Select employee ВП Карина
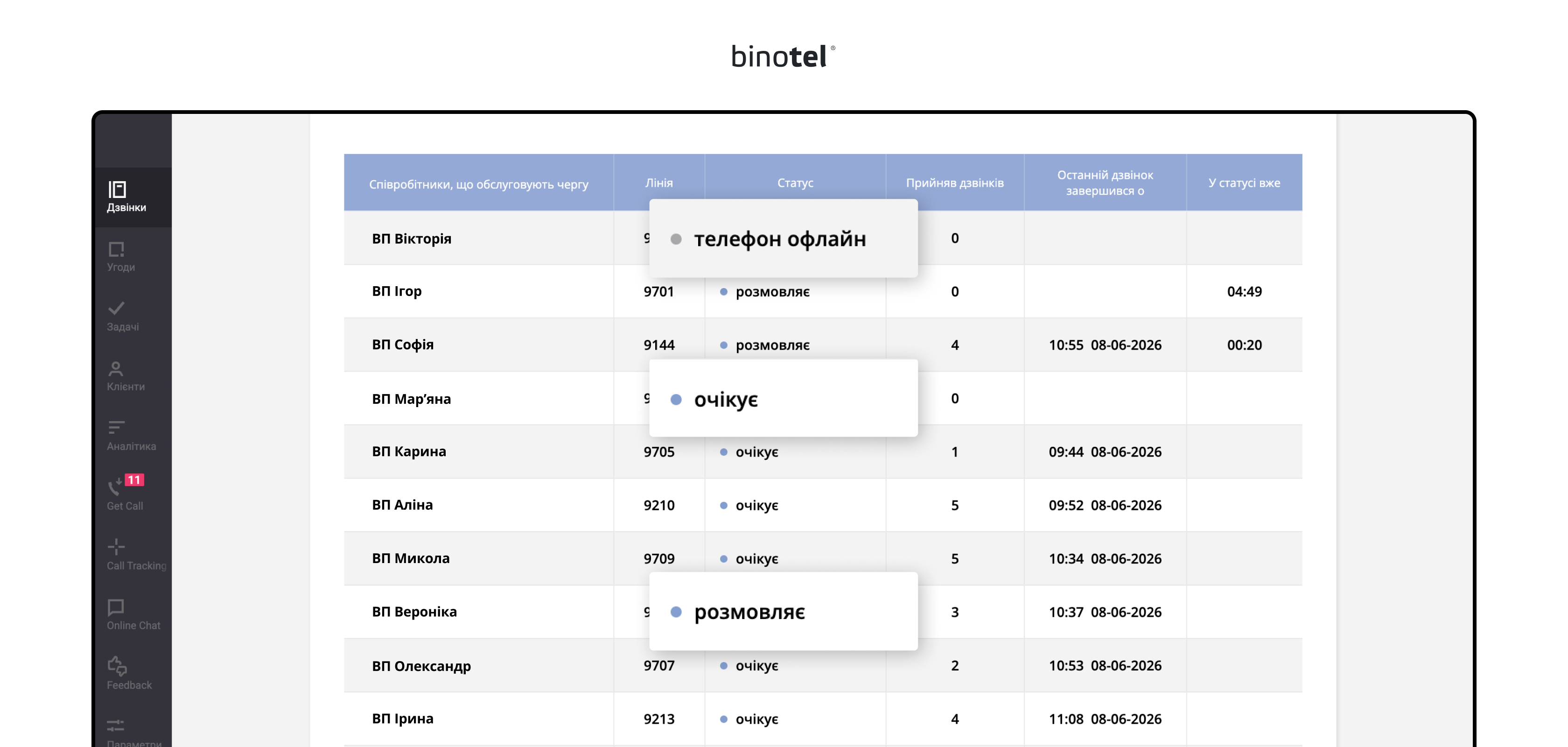The image size is (1568, 747). pos(409,452)
